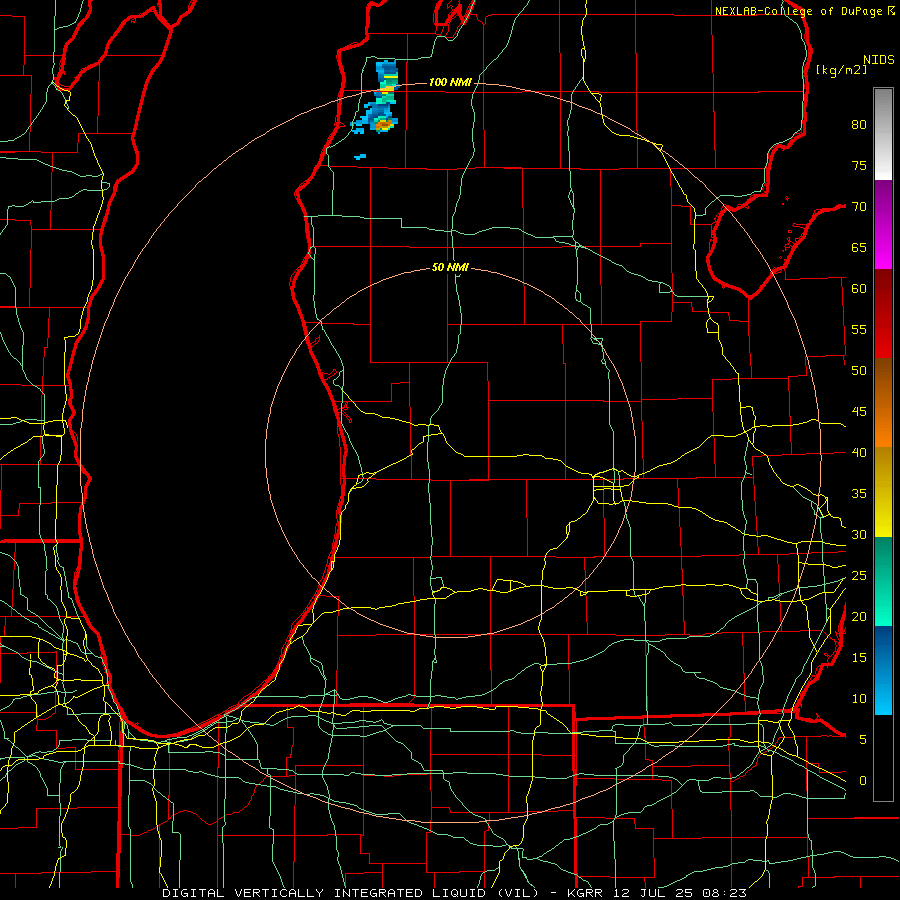Click the orange VIL core in the radar echo
900x900 pixels.
(384, 124)
